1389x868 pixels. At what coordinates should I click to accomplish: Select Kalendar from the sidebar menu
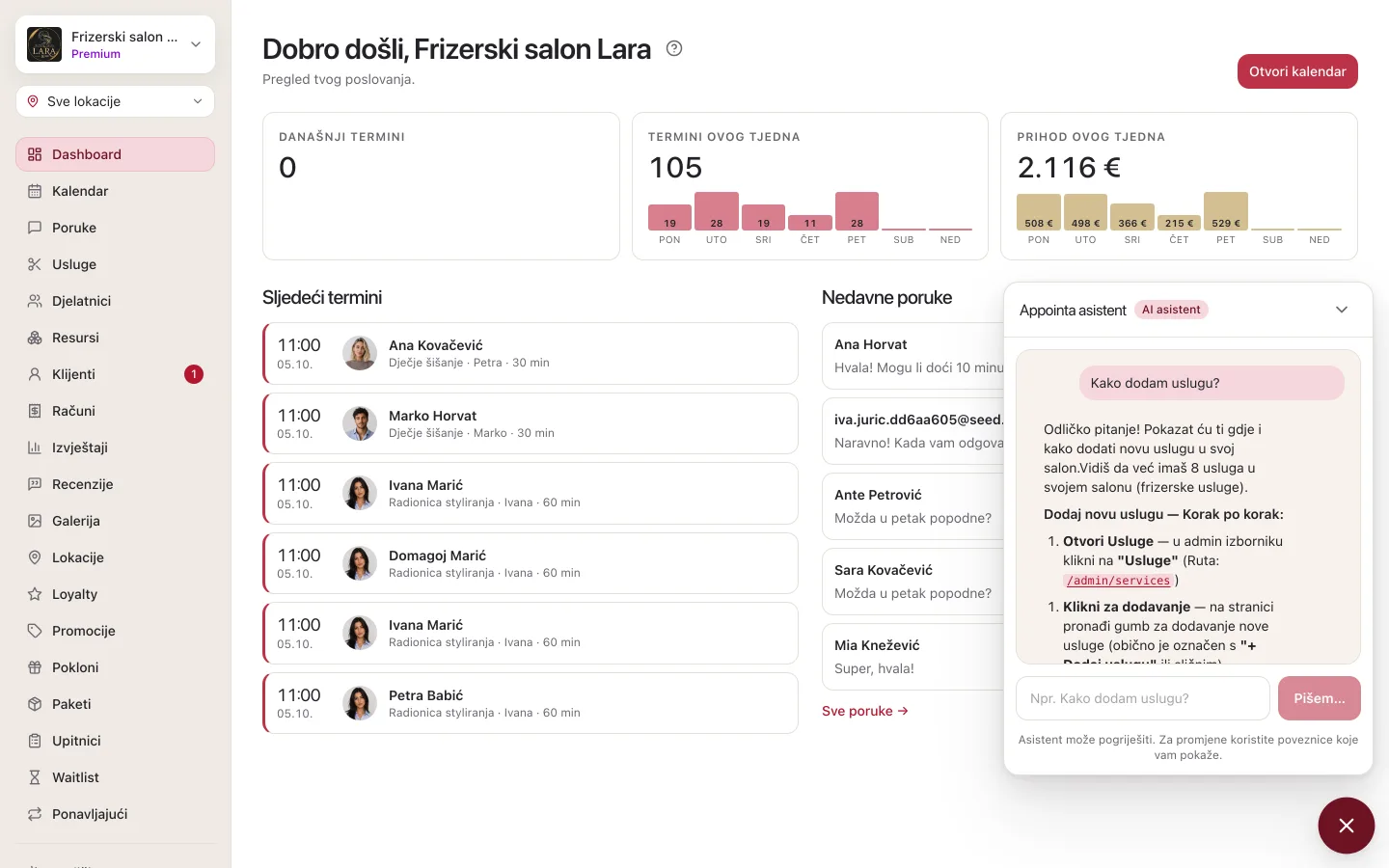115,191
